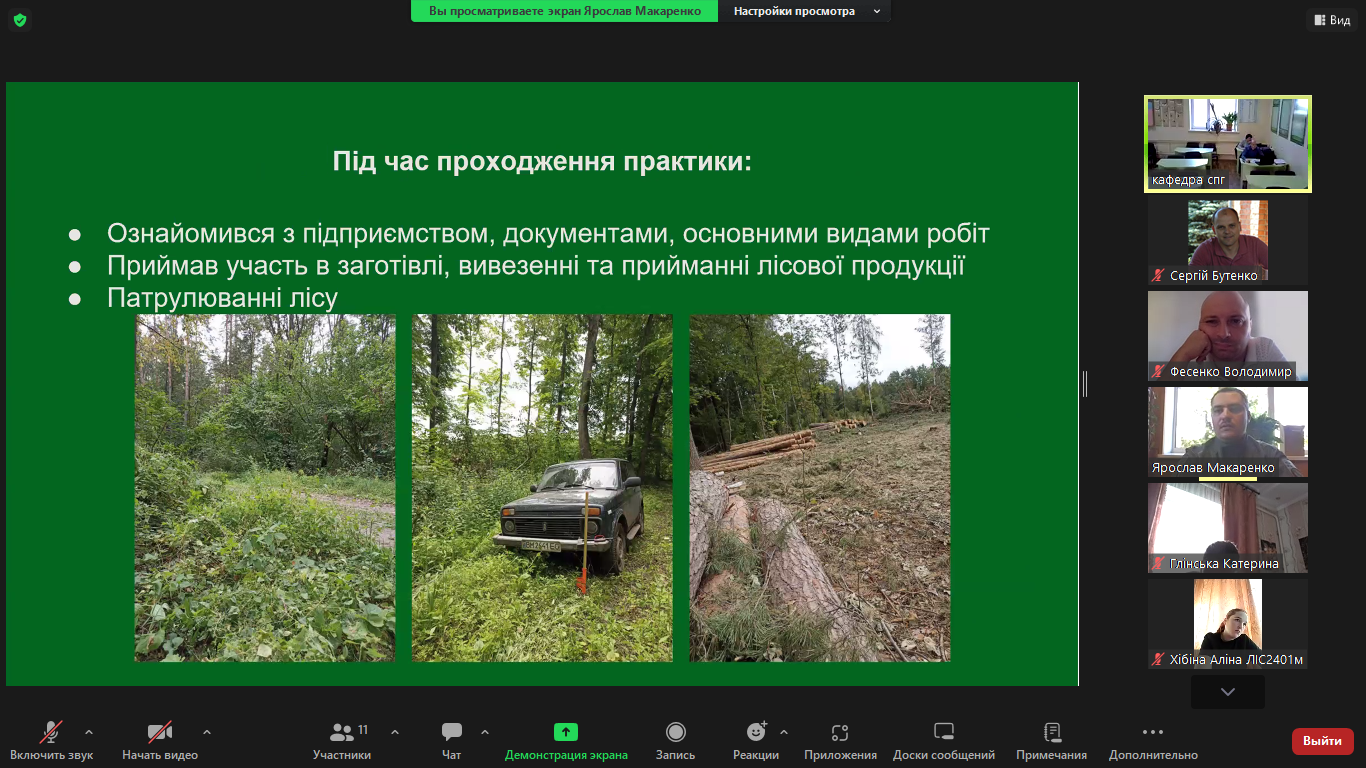Open the Приложения apps panel

[840, 740]
